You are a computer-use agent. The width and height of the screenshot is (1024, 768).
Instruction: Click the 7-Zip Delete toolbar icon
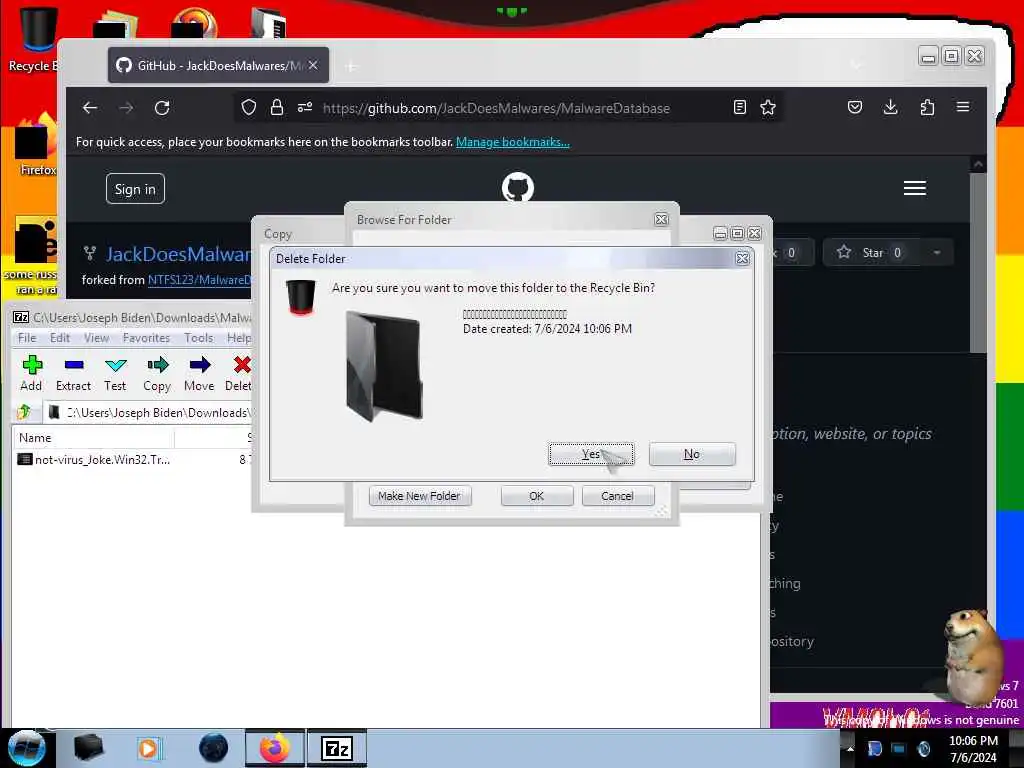238,374
